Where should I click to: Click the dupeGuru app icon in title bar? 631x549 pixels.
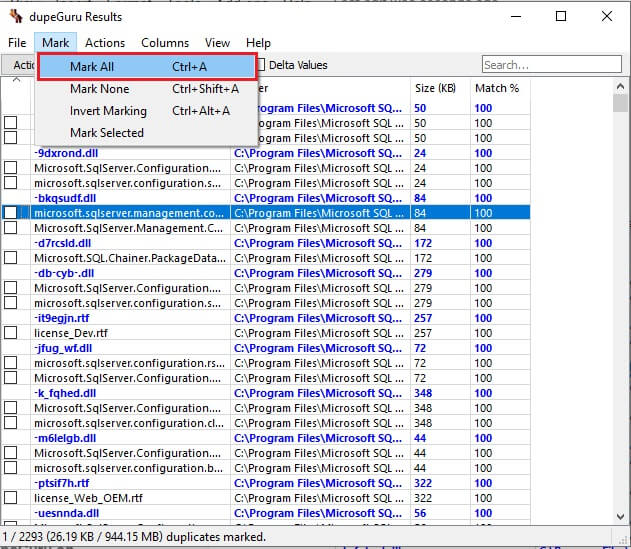click(x=16, y=17)
